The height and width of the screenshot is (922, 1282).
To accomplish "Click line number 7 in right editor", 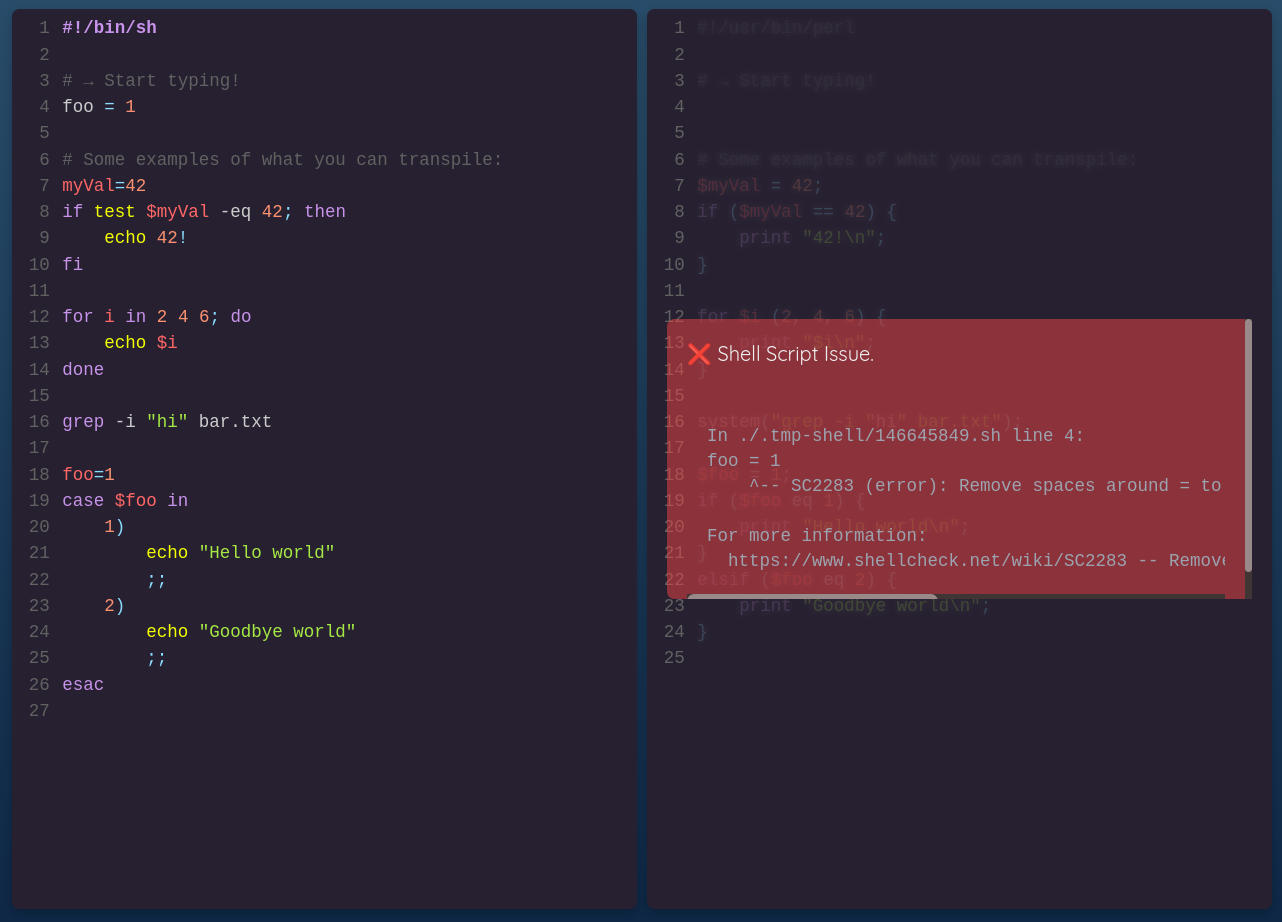I will coord(679,185).
